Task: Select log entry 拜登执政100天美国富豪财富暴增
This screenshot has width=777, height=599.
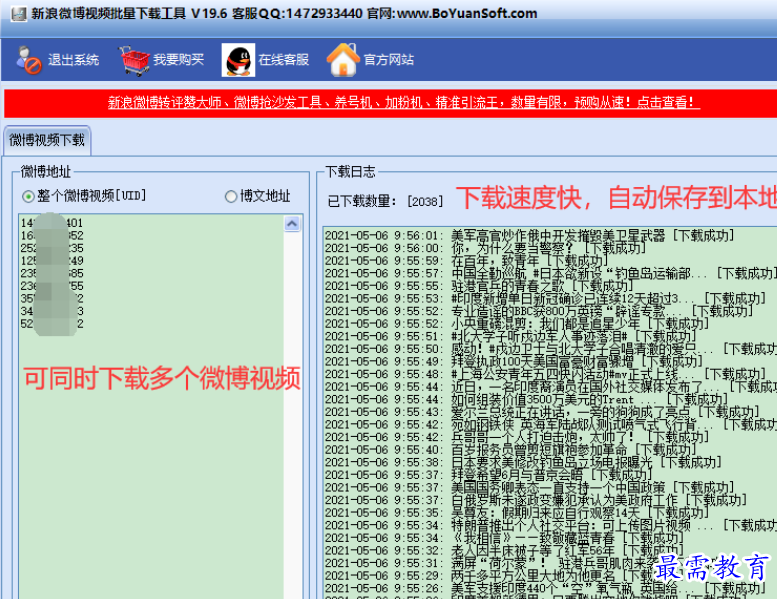Action: (514, 361)
